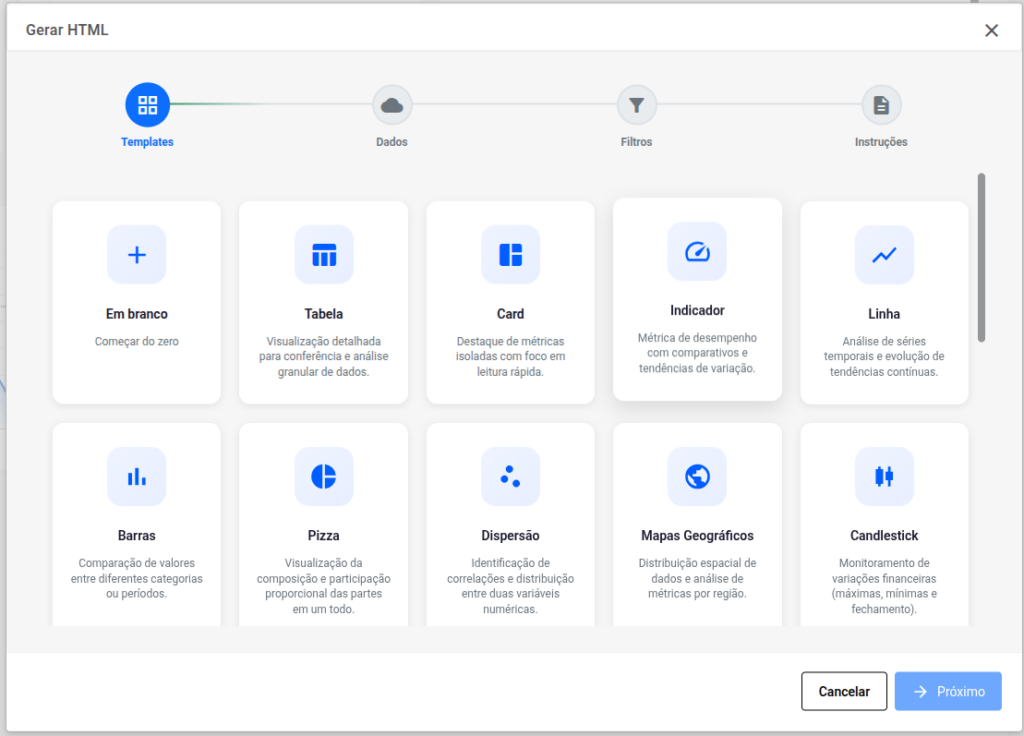Pick the Candlestick chart icon
The width and height of the screenshot is (1024, 736).
tap(884, 476)
